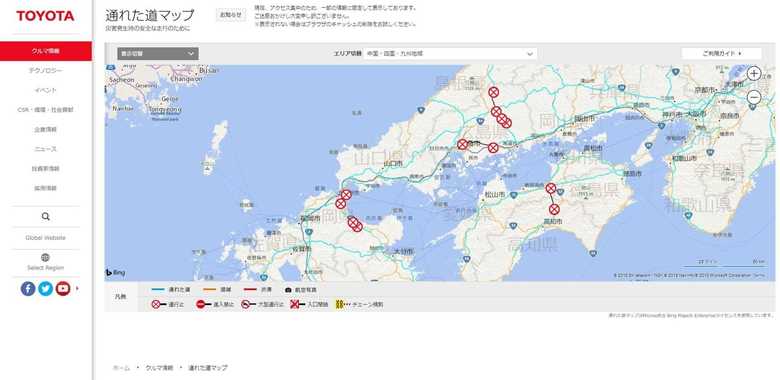Click the globe Select Region icon
780x380 pixels.
pyautogui.click(x=45, y=257)
